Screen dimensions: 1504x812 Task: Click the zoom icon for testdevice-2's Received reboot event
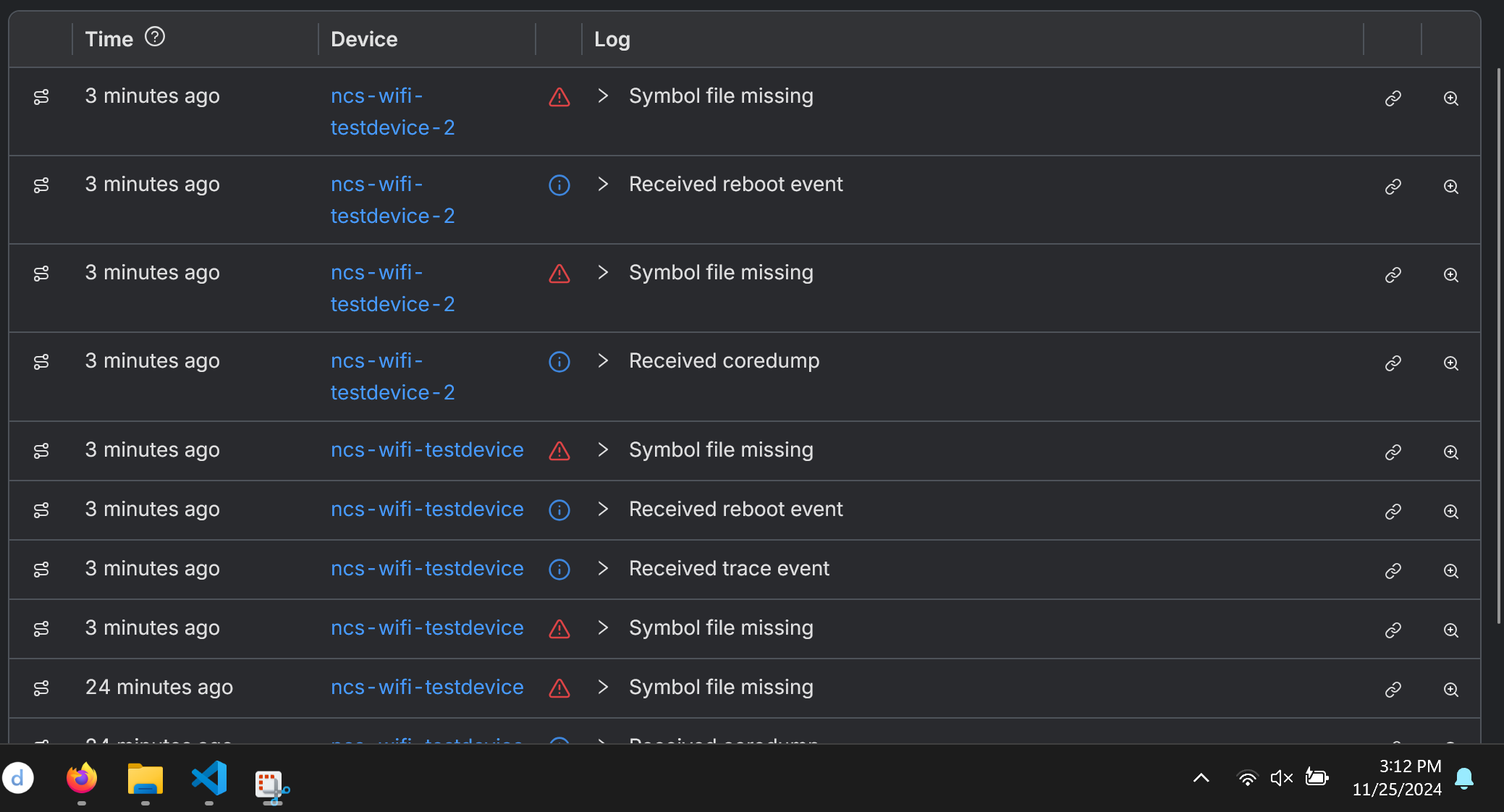[1451, 187]
